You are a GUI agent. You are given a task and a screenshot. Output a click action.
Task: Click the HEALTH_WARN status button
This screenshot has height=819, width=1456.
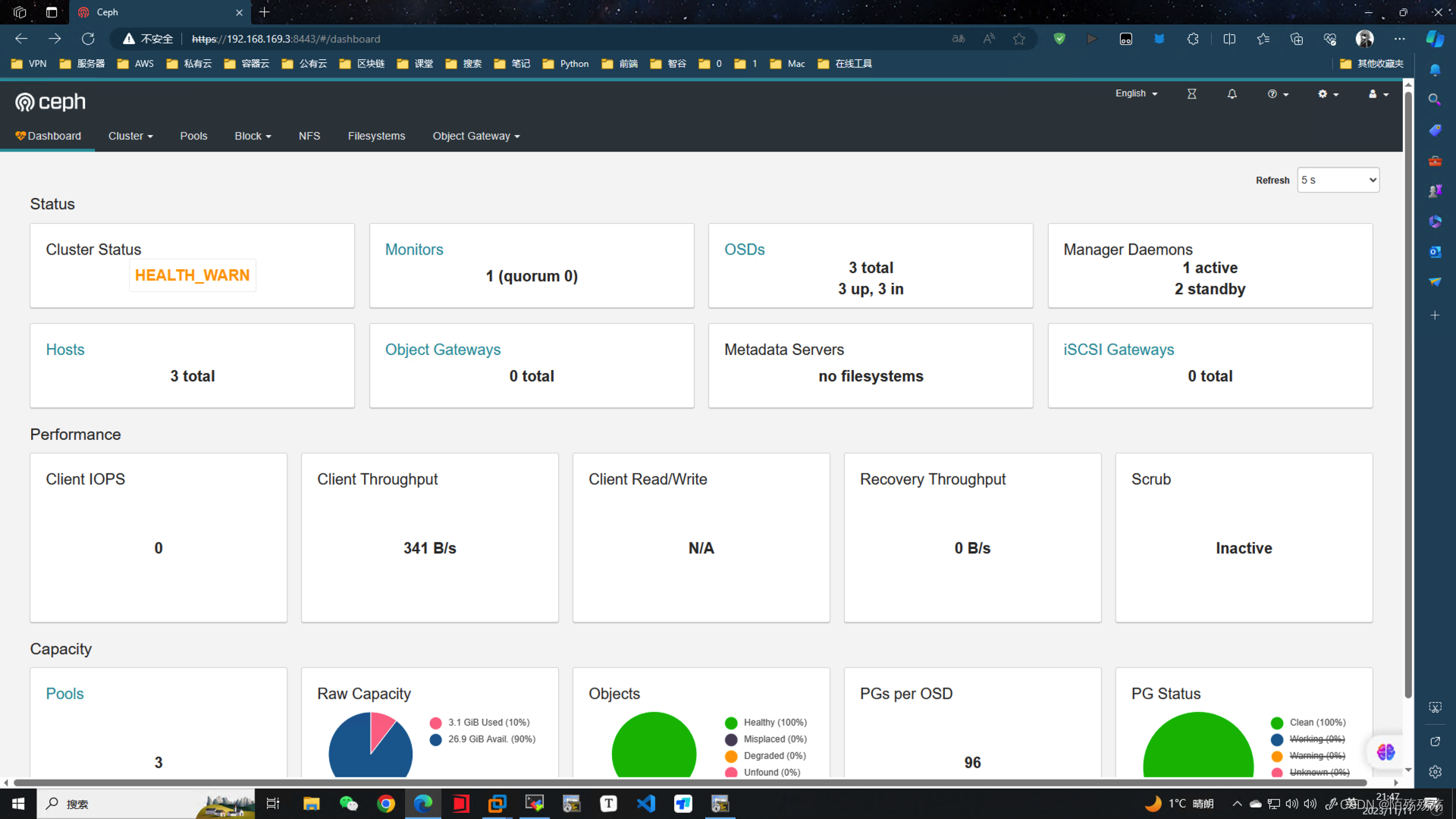tap(192, 276)
